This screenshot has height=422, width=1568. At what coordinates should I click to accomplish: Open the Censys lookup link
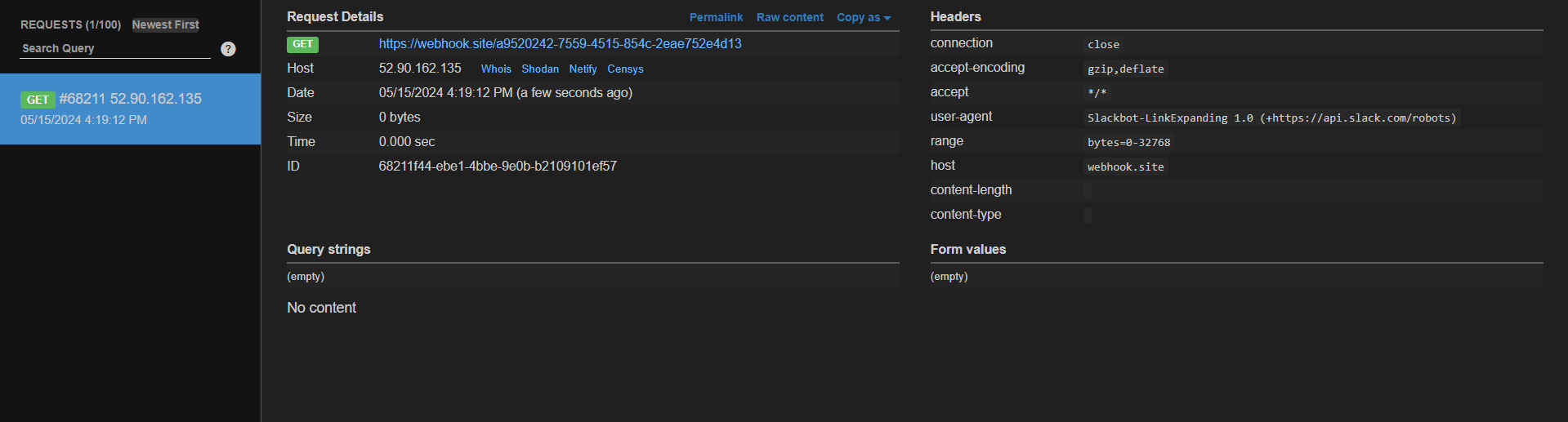tap(625, 69)
